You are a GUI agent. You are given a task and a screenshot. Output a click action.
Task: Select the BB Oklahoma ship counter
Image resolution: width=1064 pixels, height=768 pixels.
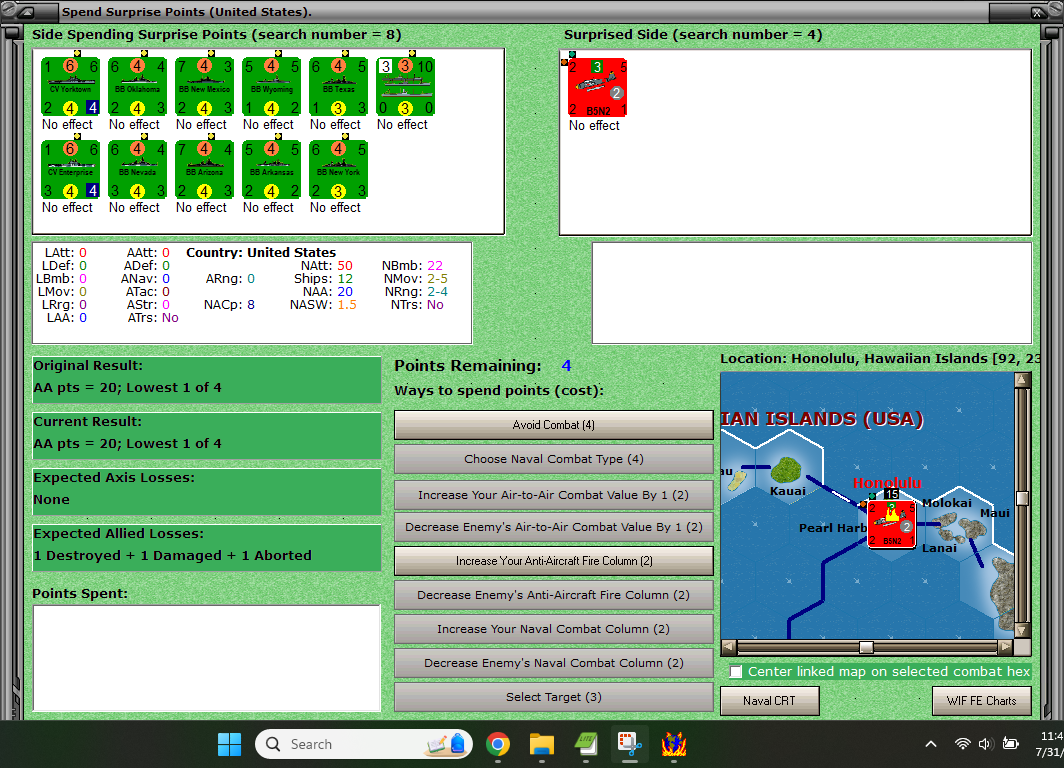[x=138, y=87]
